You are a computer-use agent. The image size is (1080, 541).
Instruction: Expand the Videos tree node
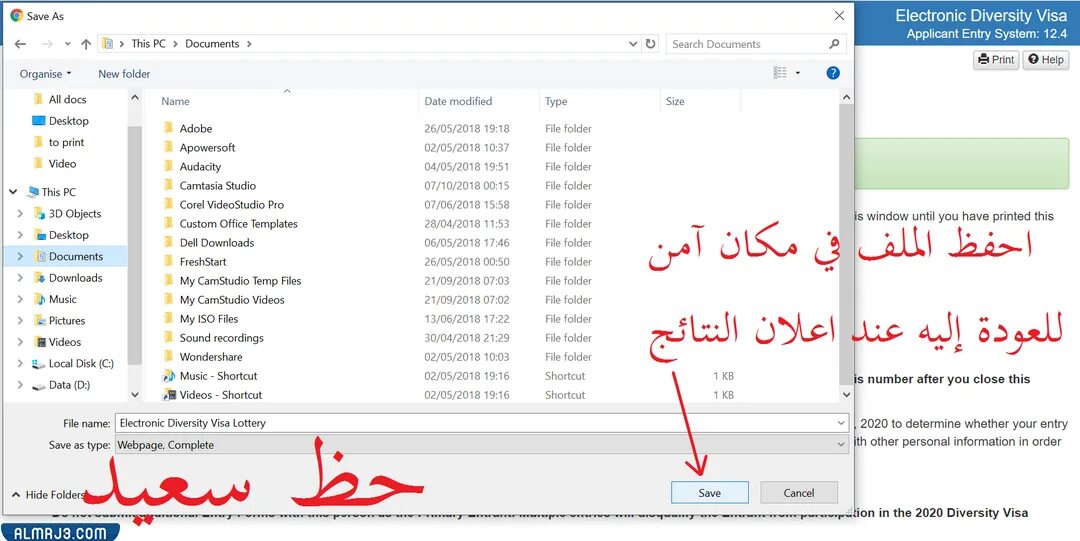pyautogui.click(x=20, y=342)
